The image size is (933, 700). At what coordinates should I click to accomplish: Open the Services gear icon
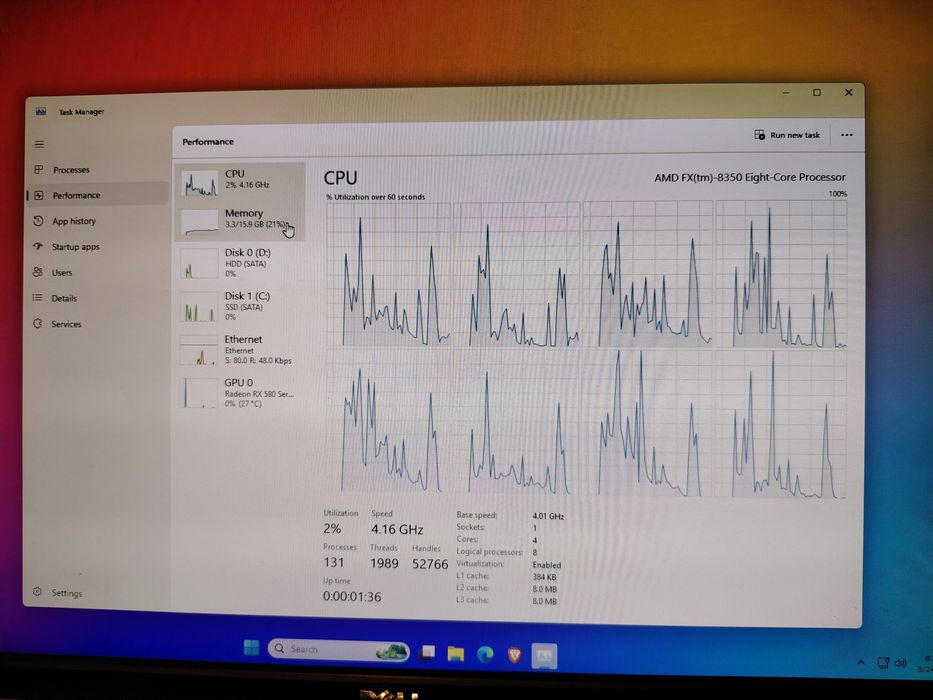click(x=37, y=324)
